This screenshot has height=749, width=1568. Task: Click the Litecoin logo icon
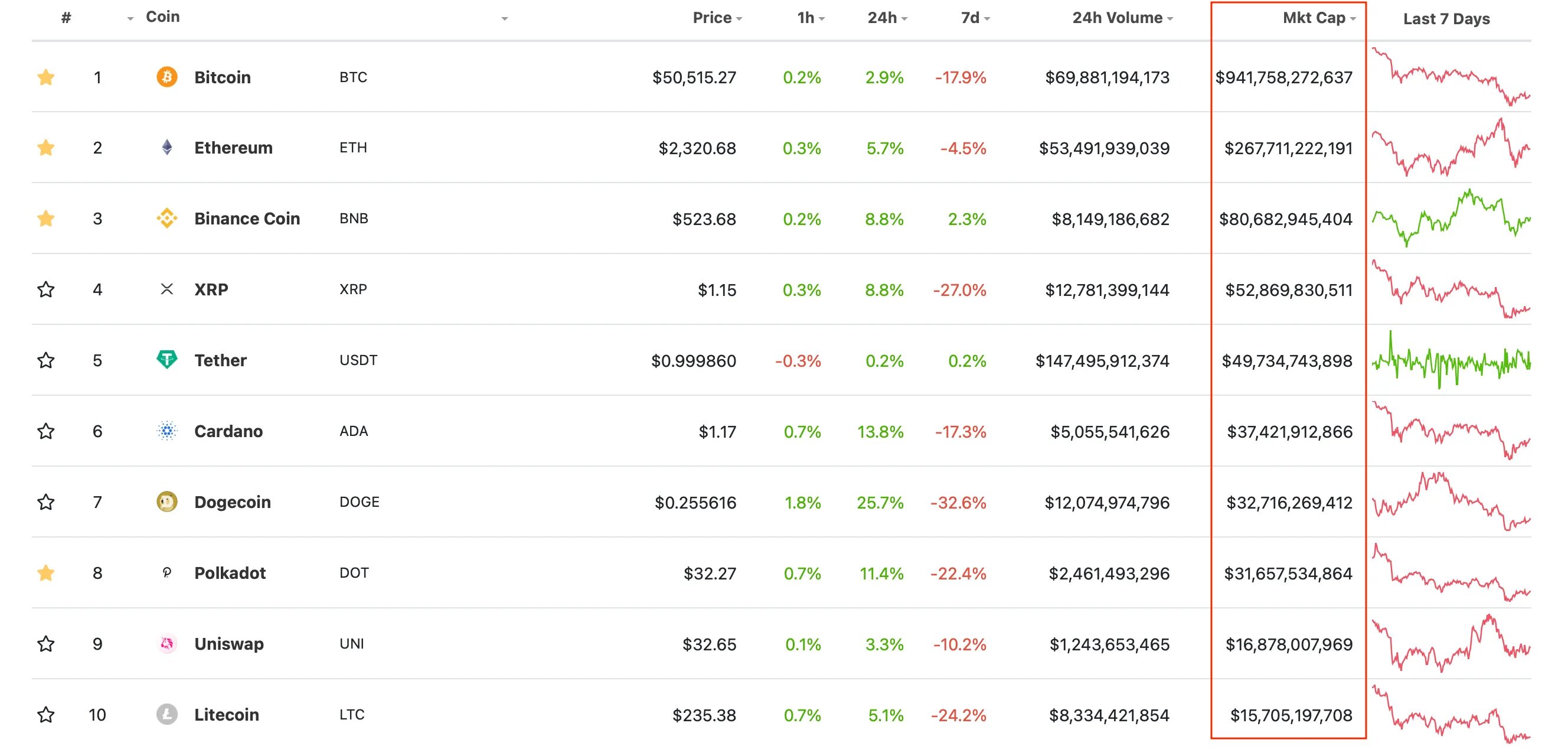point(167,714)
